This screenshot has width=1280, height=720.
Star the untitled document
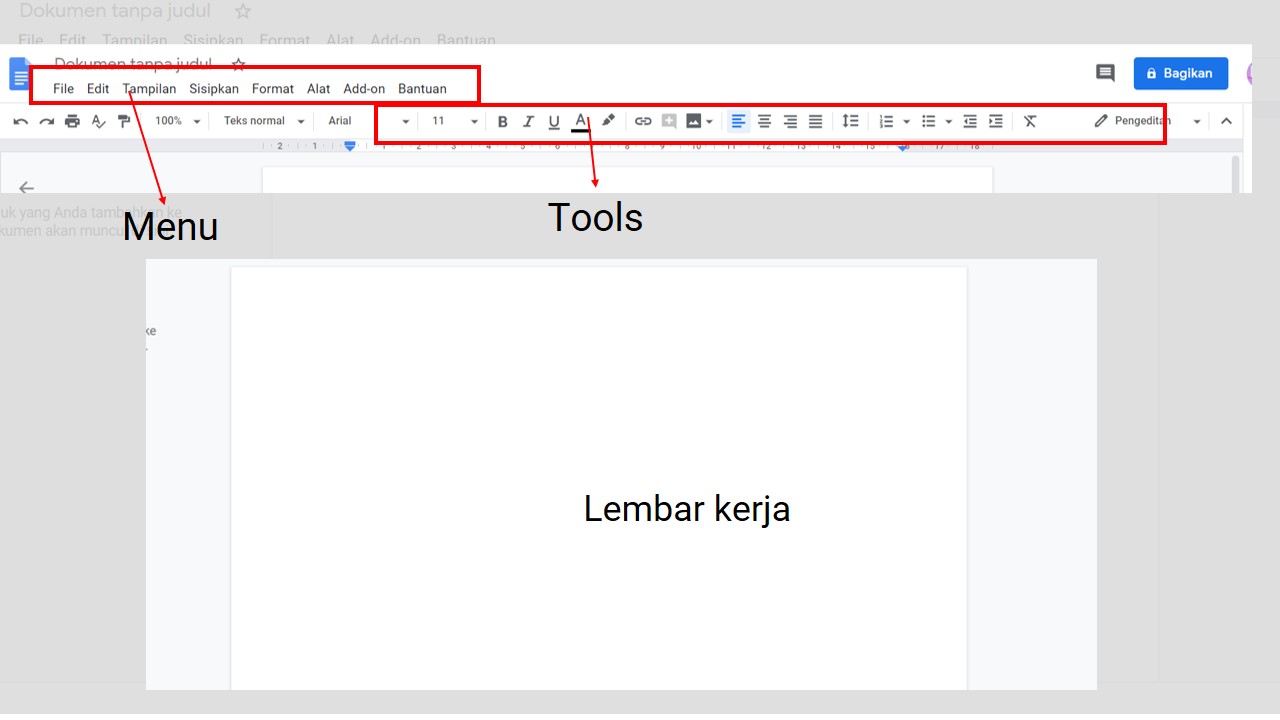238,63
